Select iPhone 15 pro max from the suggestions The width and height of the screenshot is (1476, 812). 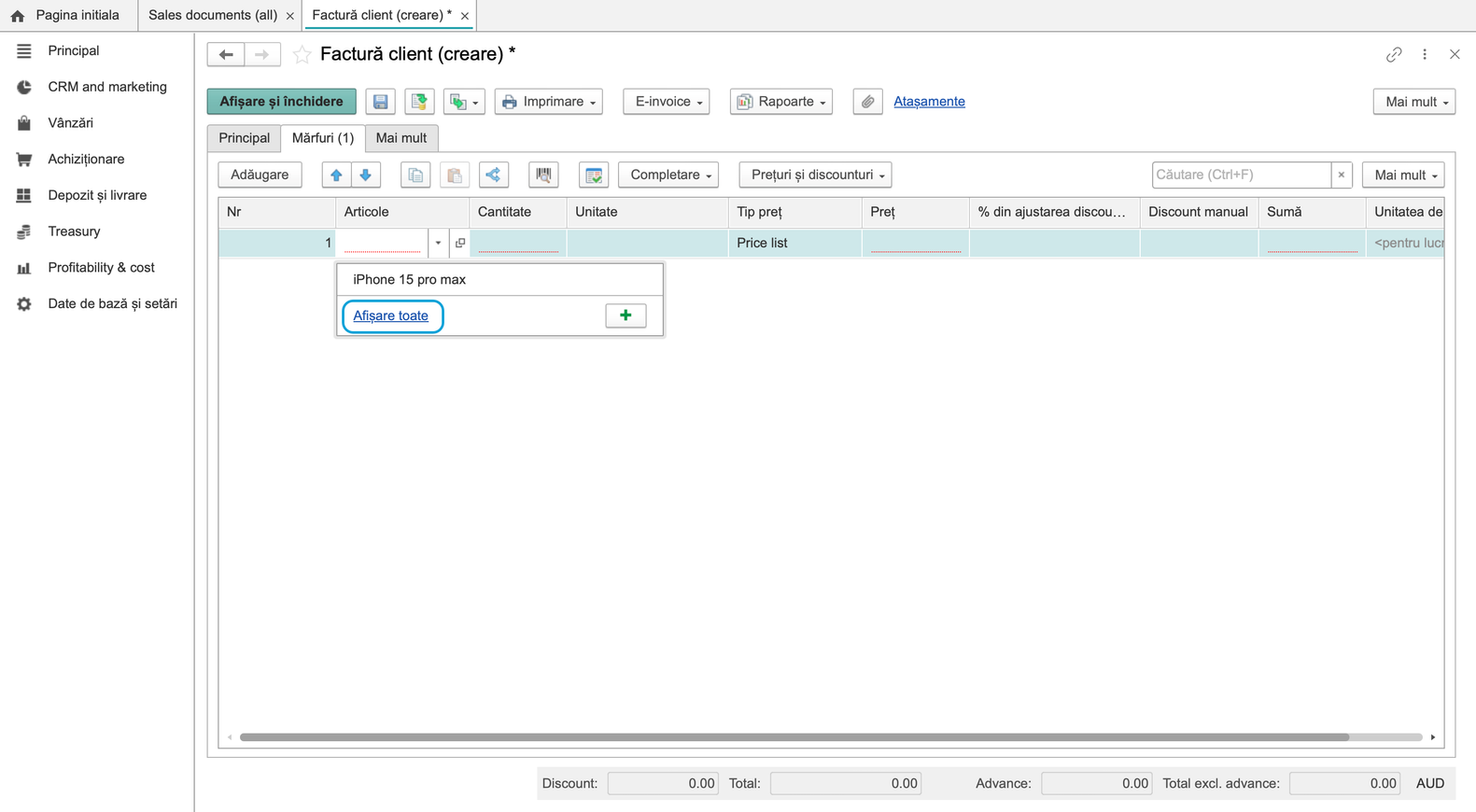coord(499,279)
